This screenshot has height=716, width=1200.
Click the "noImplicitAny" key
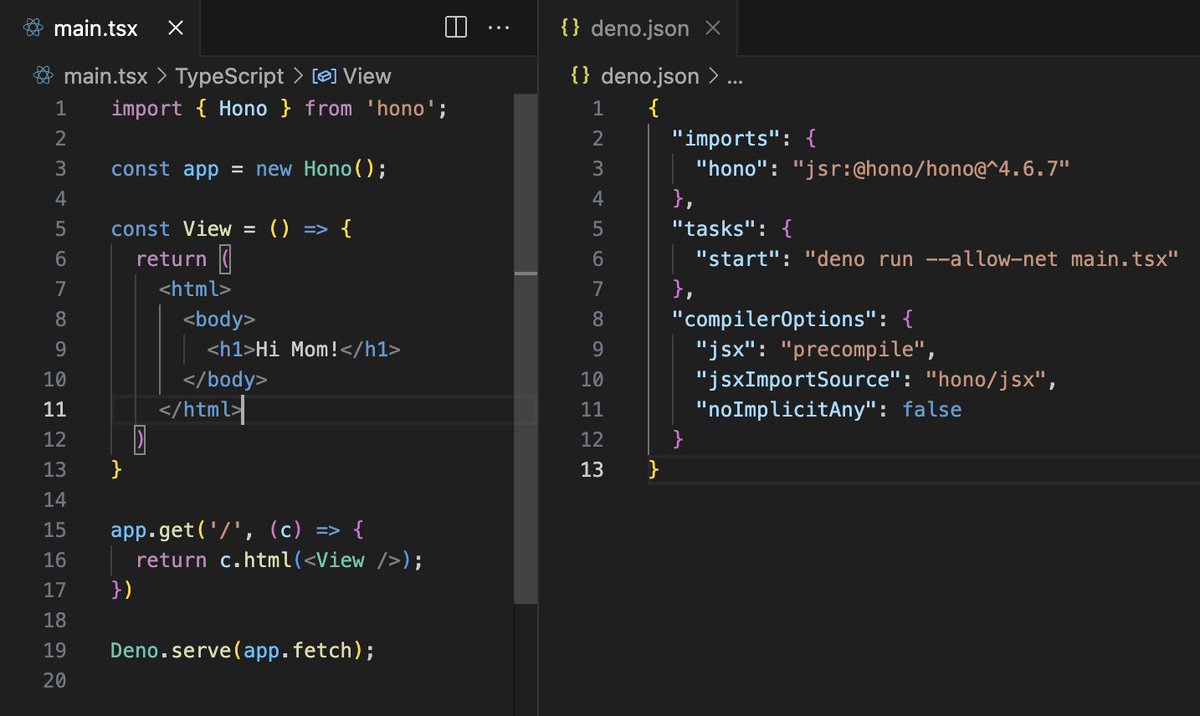(786, 409)
